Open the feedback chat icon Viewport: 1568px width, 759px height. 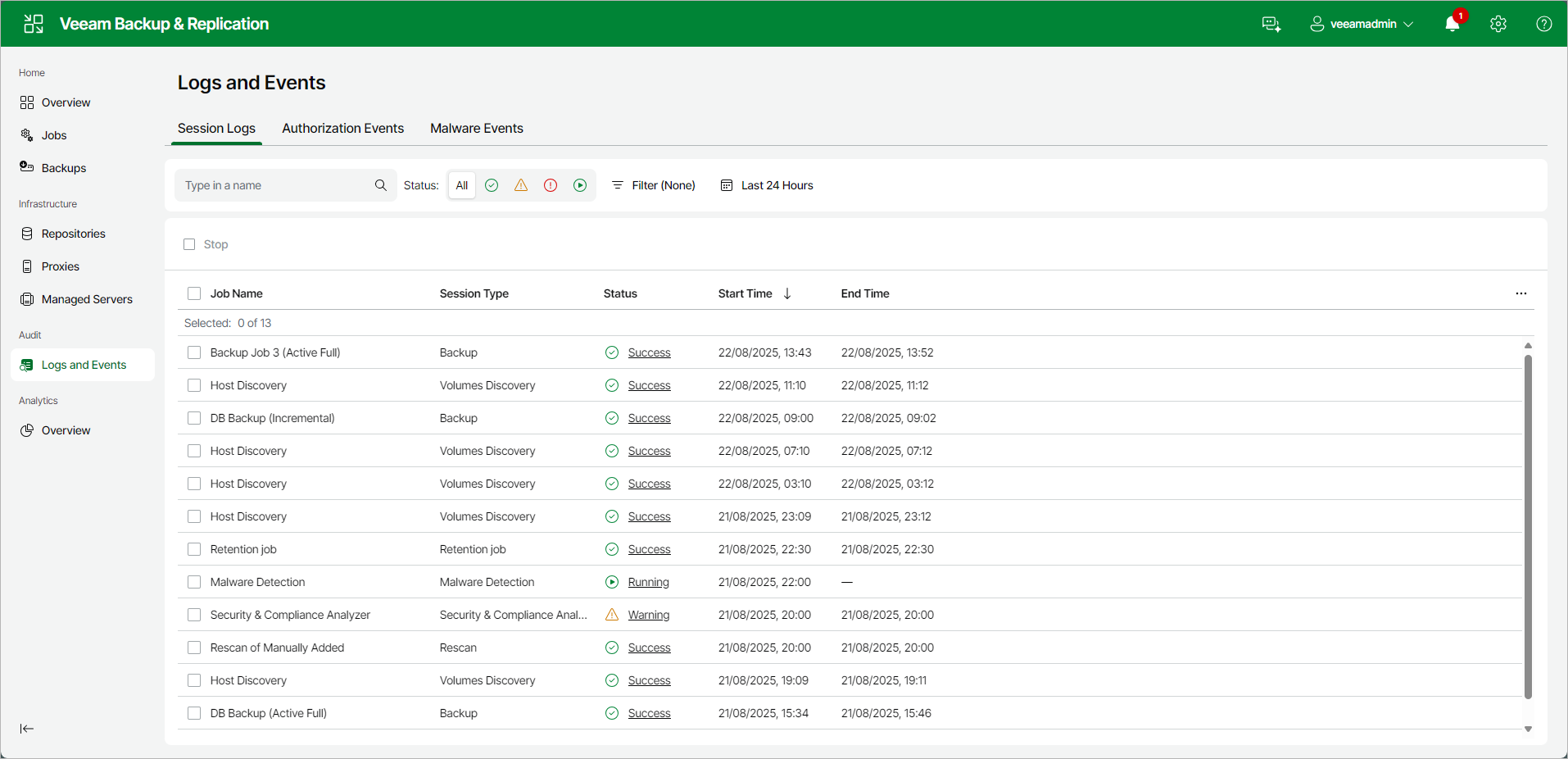tap(1271, 24)
